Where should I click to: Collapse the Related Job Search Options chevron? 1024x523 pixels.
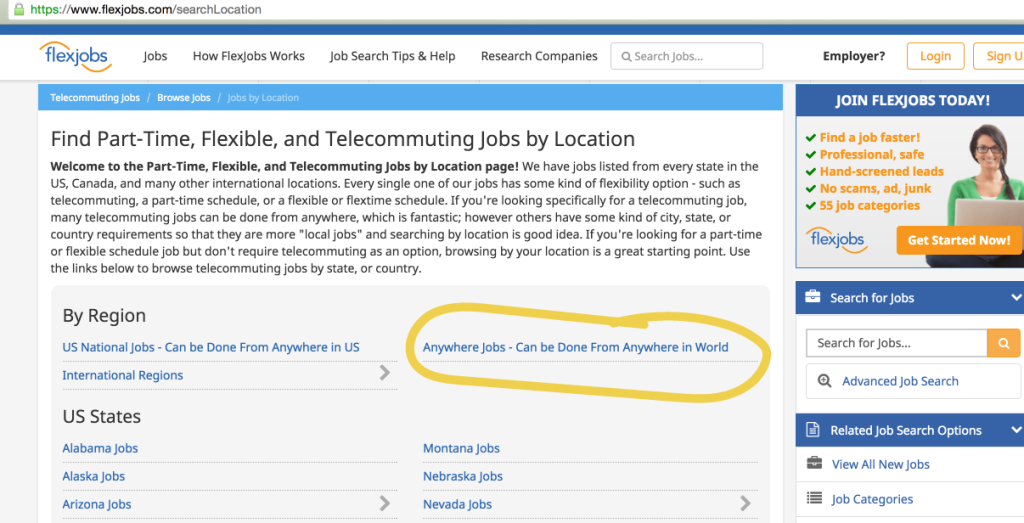click(1016, 430)
